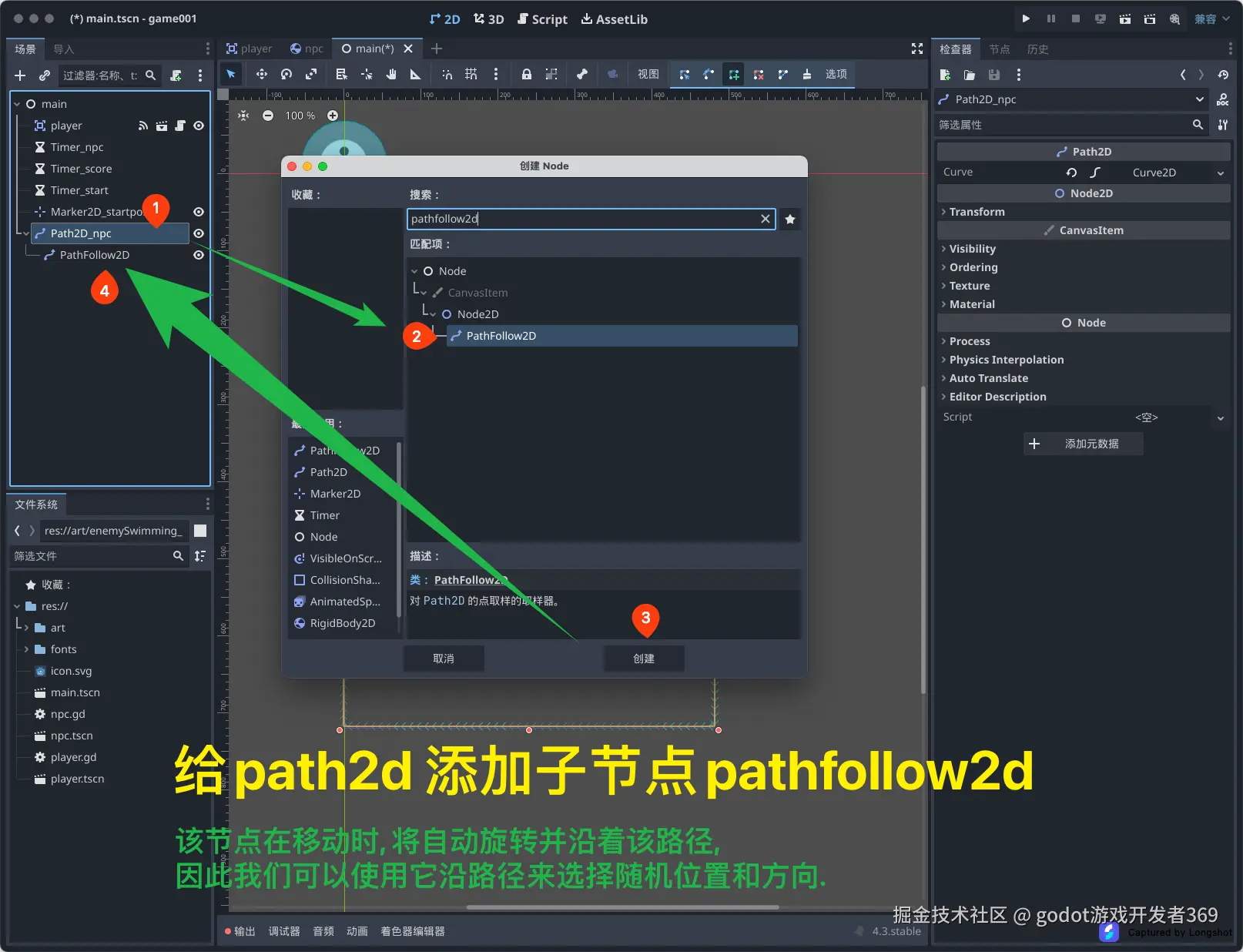Toggle distraction-free mode icon
Image resolution: width=1243 pixels, height=952 pixels.
coord(917,49)
